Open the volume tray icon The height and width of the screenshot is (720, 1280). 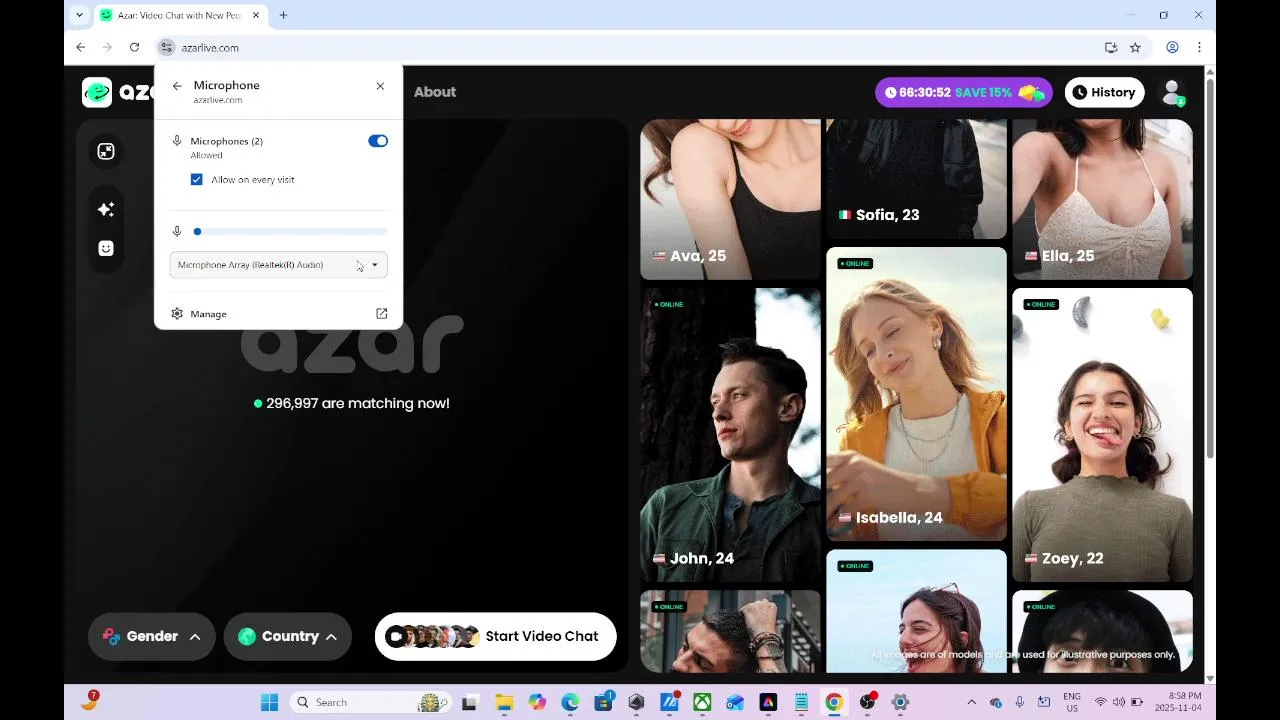click(x=1119, y=702)
